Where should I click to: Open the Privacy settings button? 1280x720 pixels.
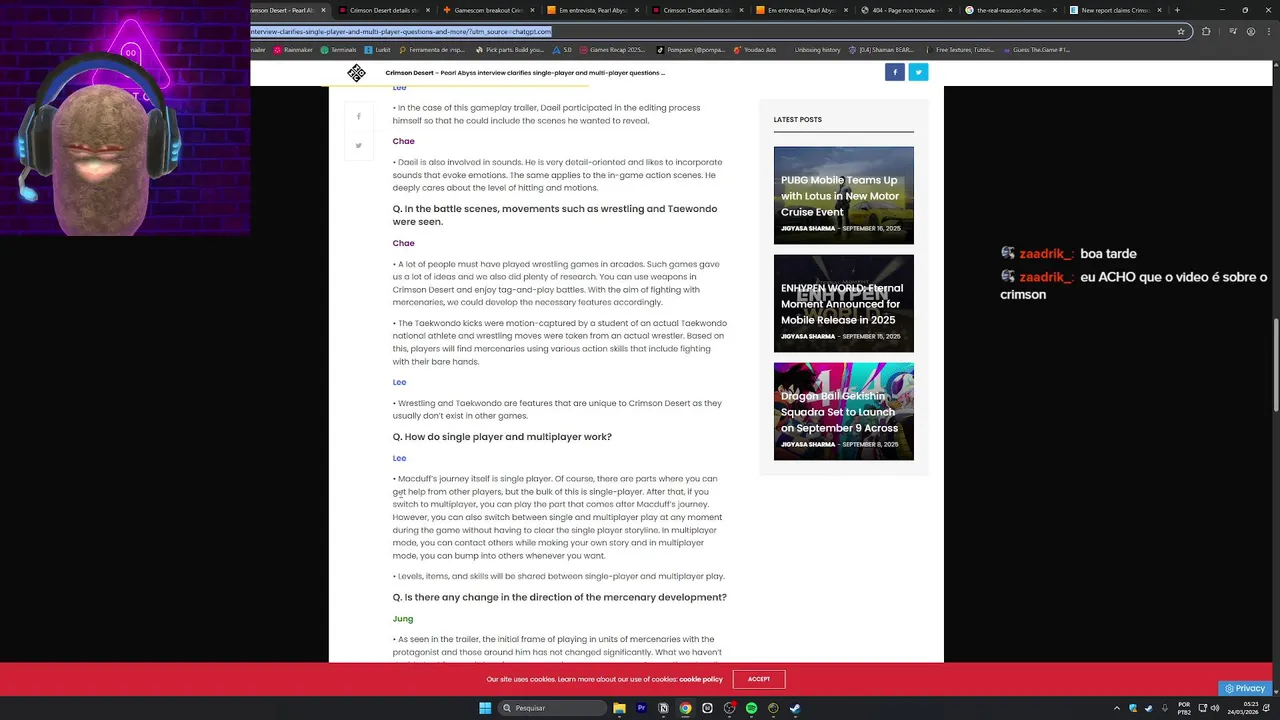tap(1245, 688)
